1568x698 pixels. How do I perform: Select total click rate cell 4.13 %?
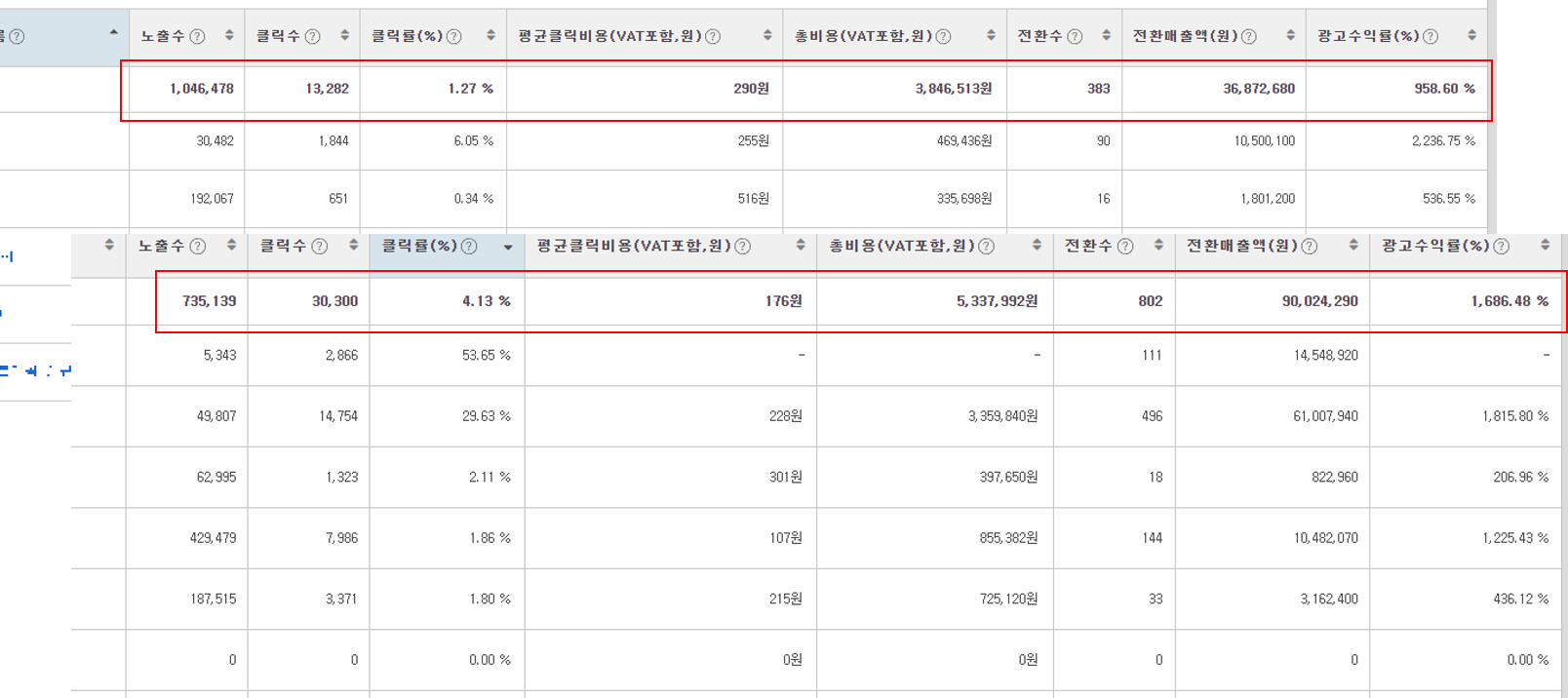(x=486, y=301)
